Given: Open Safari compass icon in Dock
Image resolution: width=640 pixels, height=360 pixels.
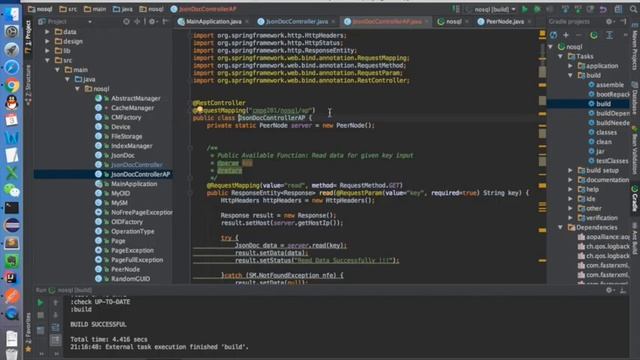Looking at the screenshot, I should [11, 67].
